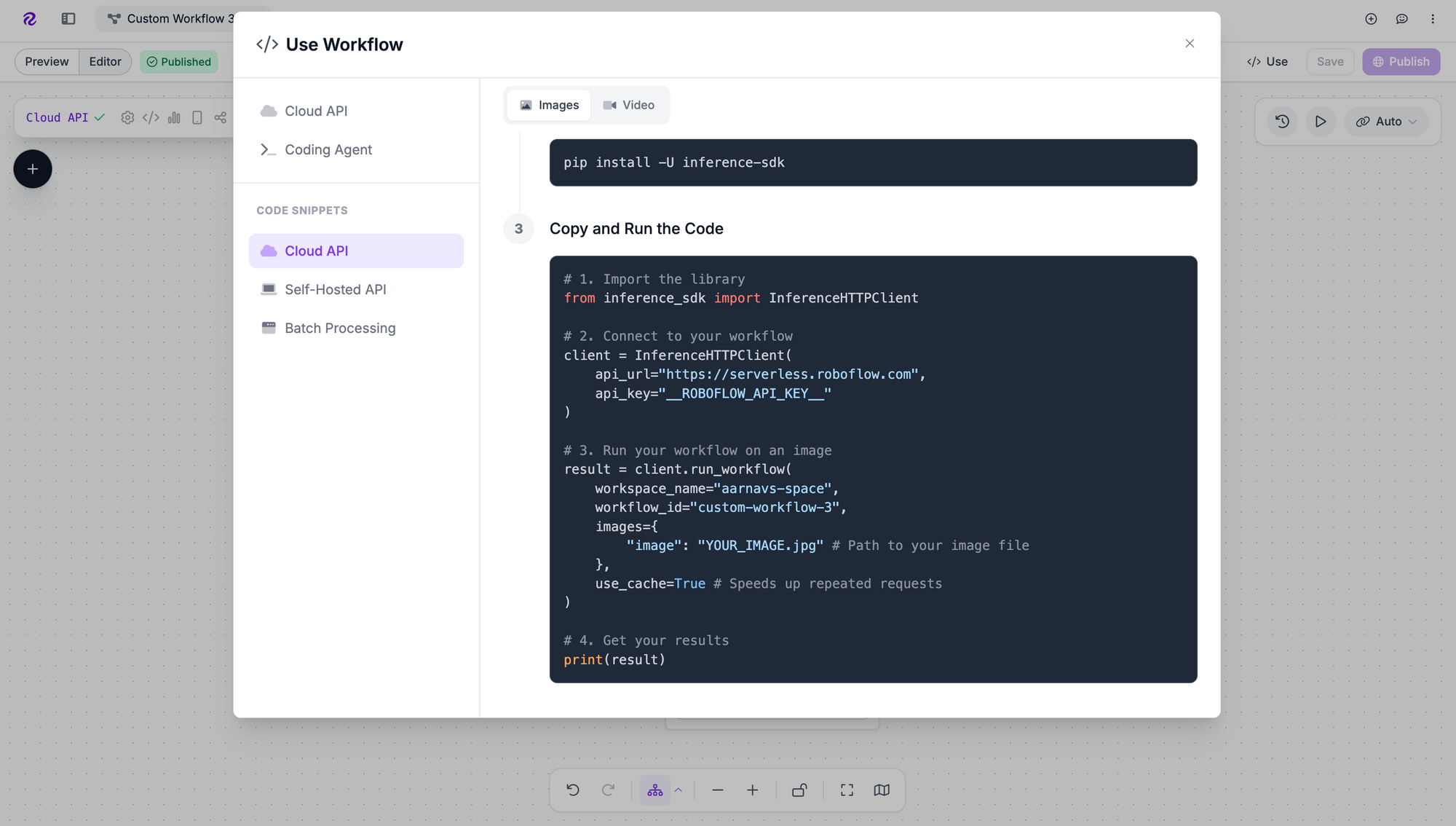Open the code icon in Cloud API toolbar
The height and width of the screenshot is (826, 1456).
[151, 117]
